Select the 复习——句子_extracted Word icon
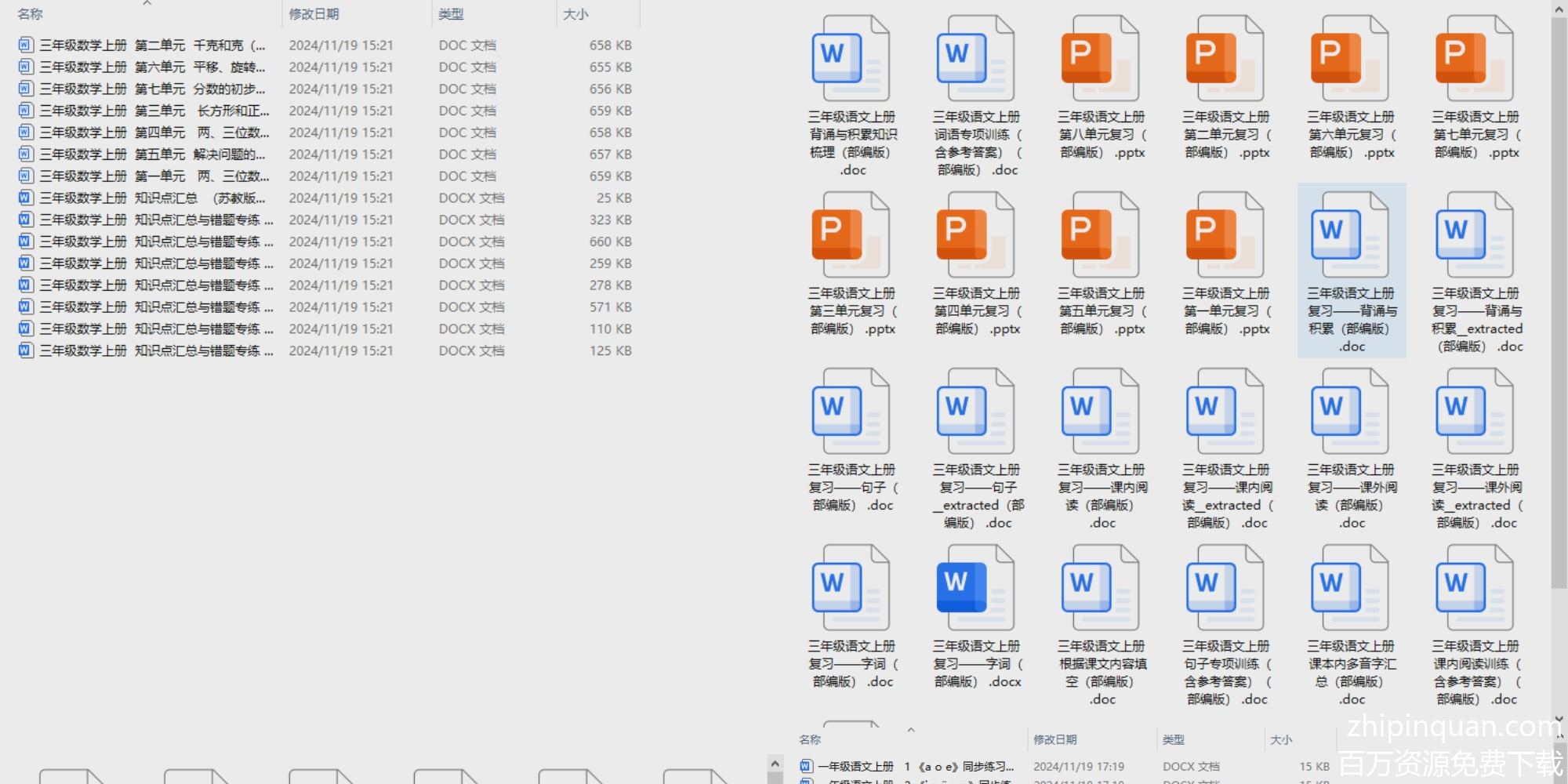The height and width of the screenshot is (784, 1568). 976,412
